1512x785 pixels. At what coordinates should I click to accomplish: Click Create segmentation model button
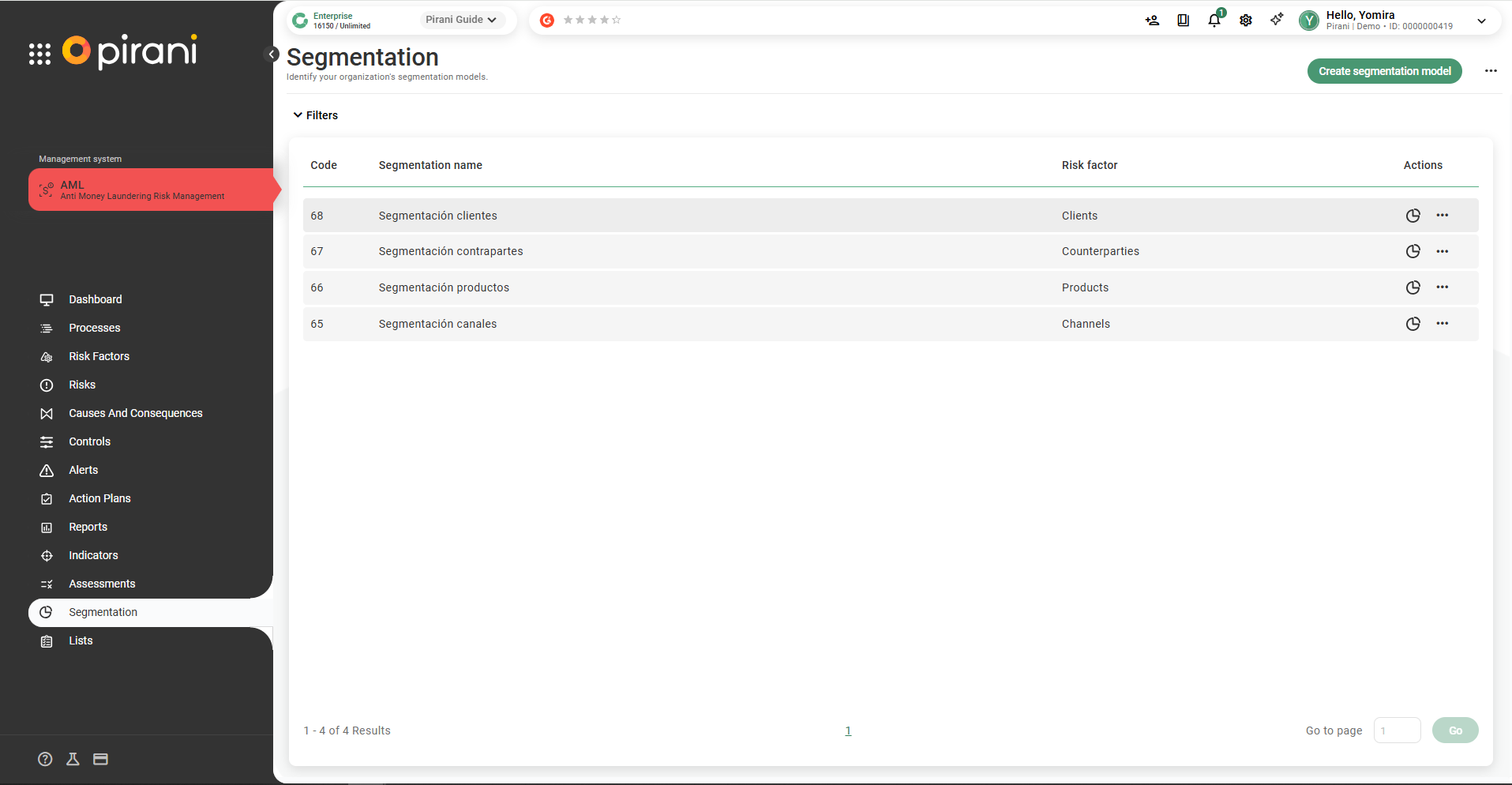pyautogui.click(x=1384, y=71)
